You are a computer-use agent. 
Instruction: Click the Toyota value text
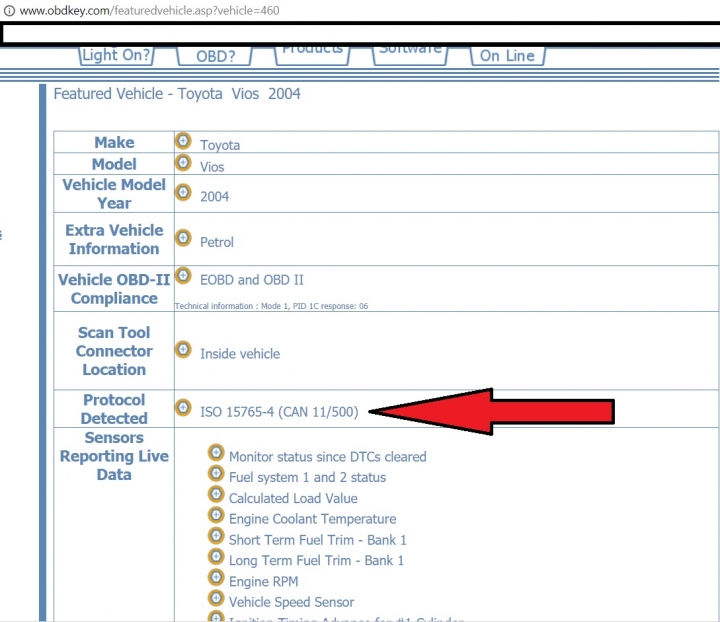[220, 145]
